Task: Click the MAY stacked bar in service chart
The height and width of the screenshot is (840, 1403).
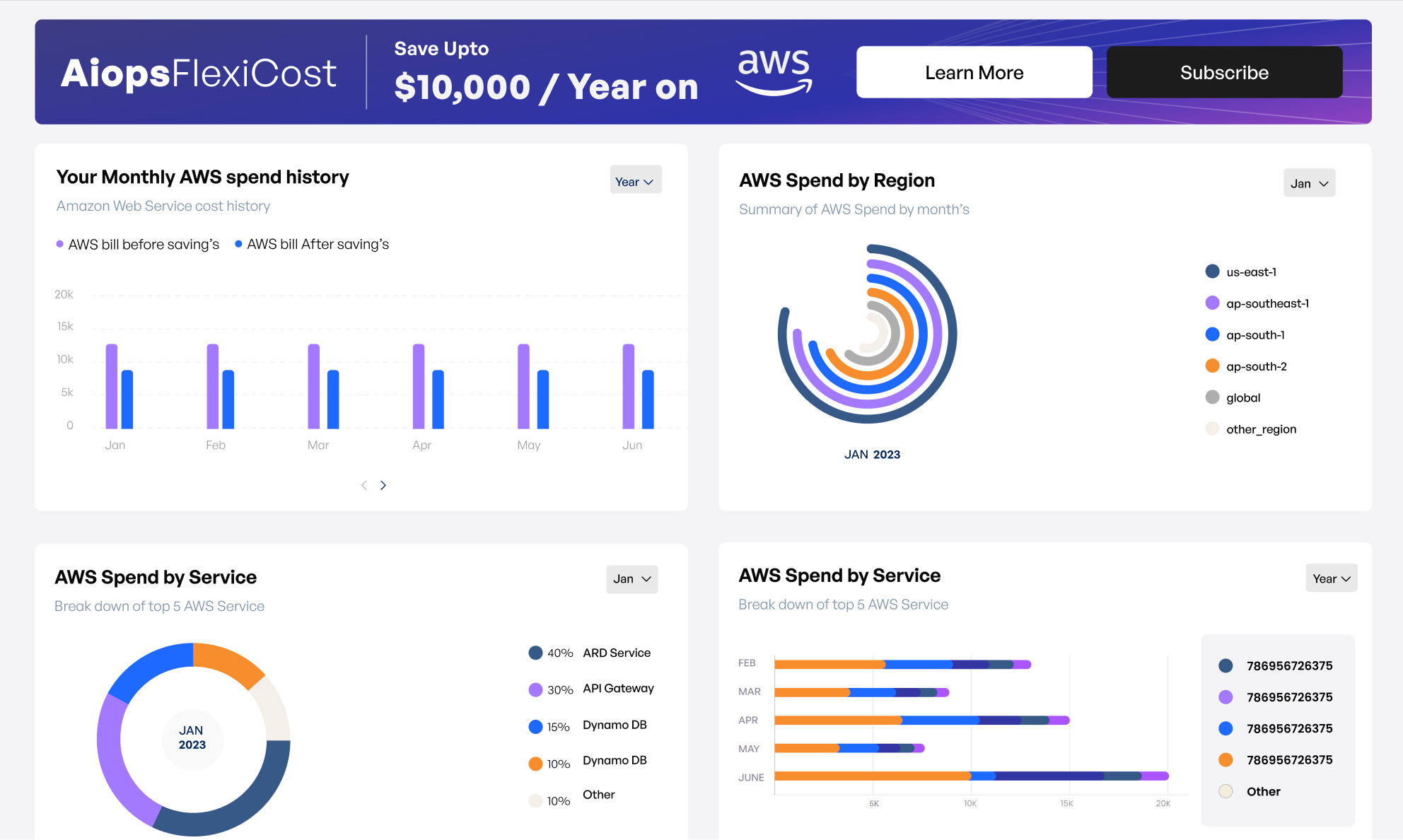Action: 850,747
